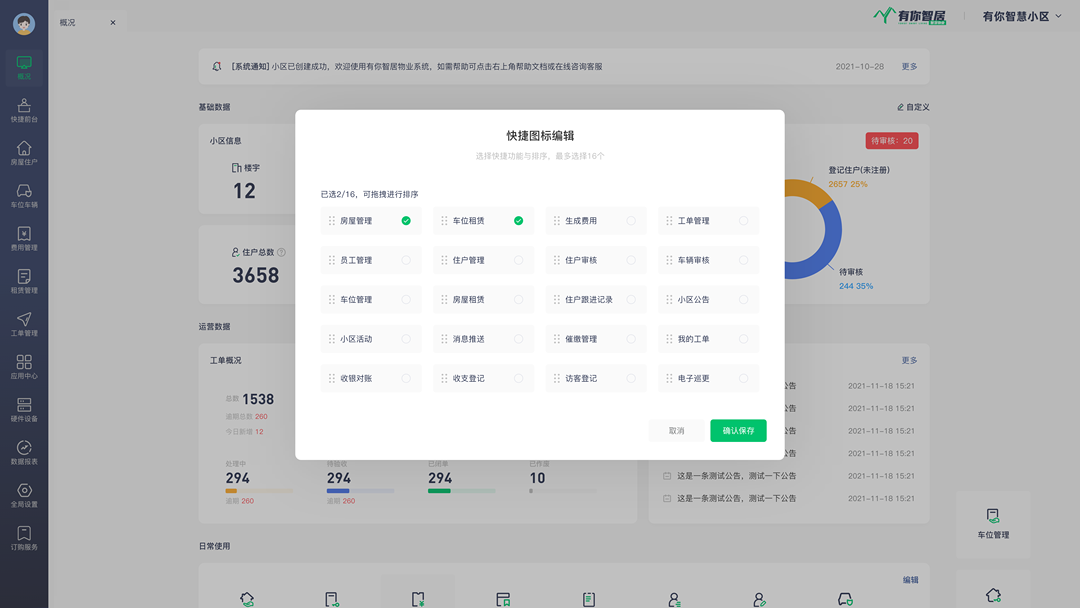Open 数据报表 sidebar icon
The height and width of the screenshot is (608, 1080).
[x=24, y=453]
